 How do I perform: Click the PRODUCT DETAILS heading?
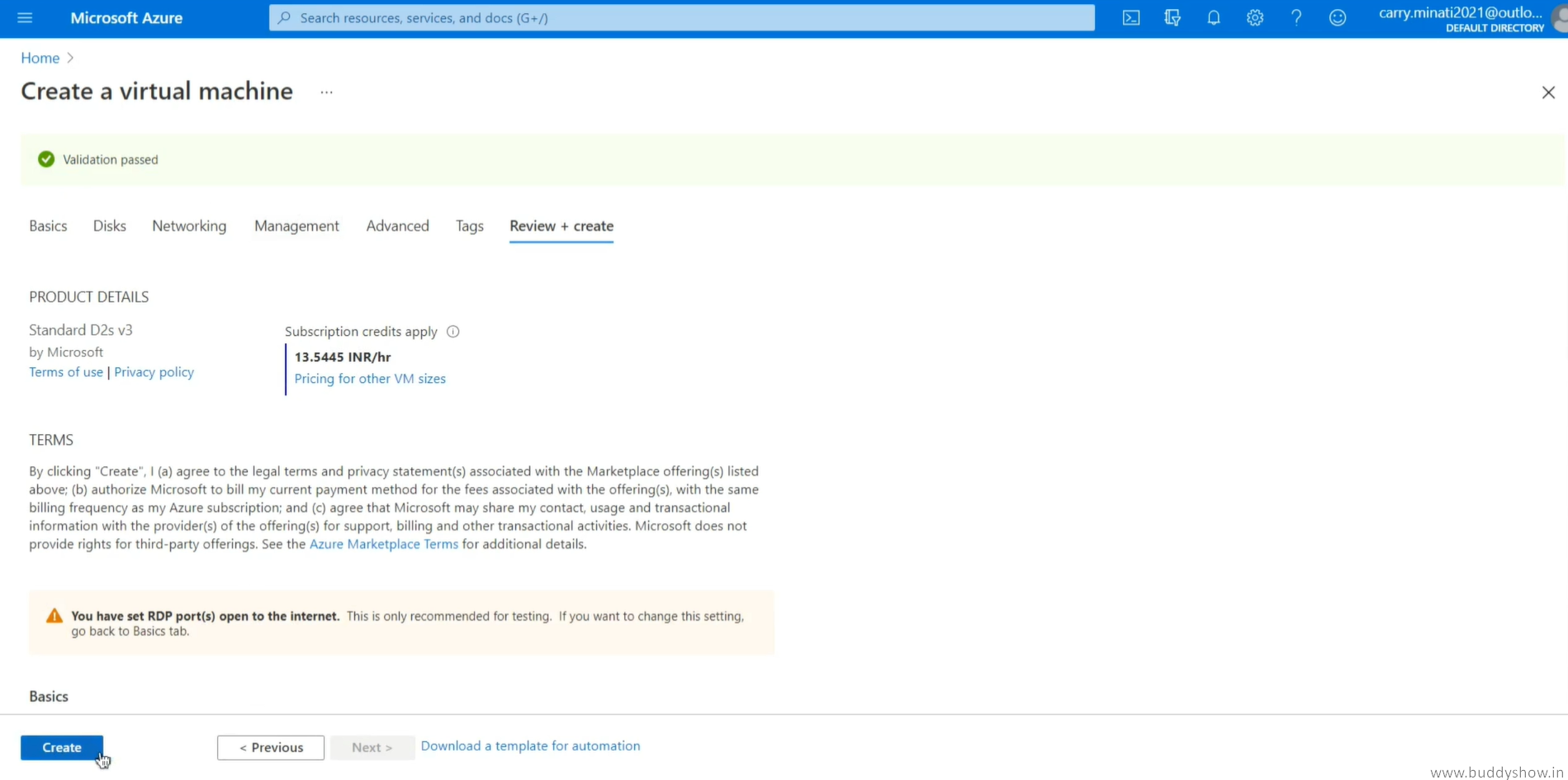(x=89, y=297)
